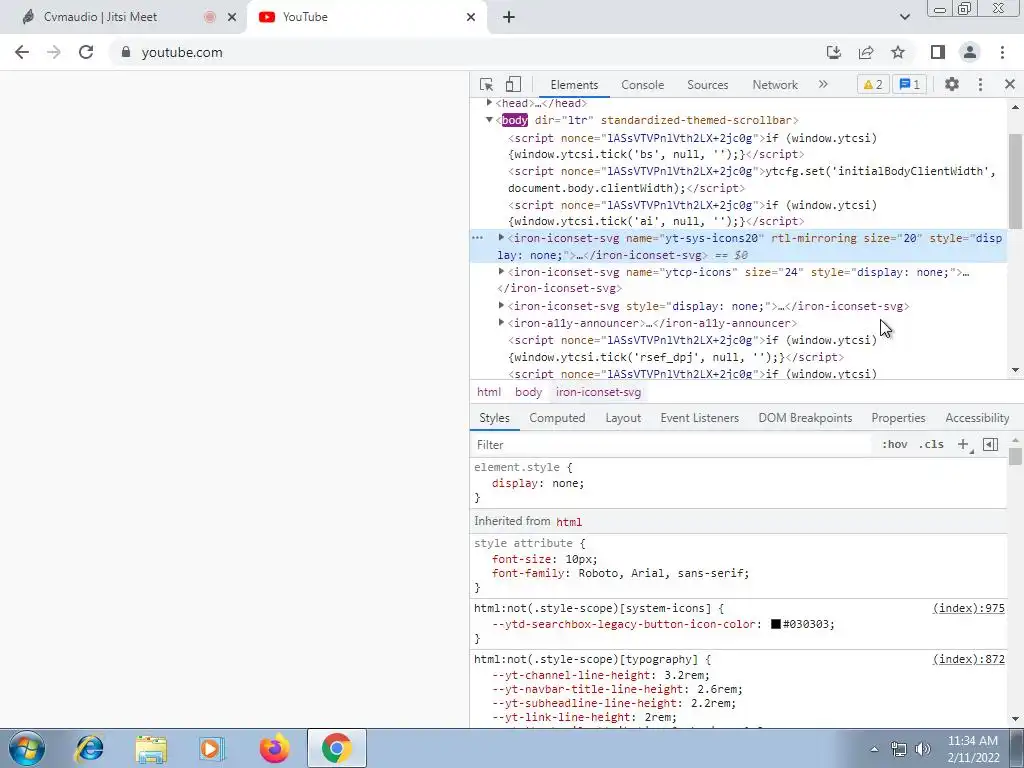Image resolution: width=1024 pixels, height=768 pixels.
Task: Expand the yt-sys-icons20 iron-iconset-svg node
Action: point(502,238)
